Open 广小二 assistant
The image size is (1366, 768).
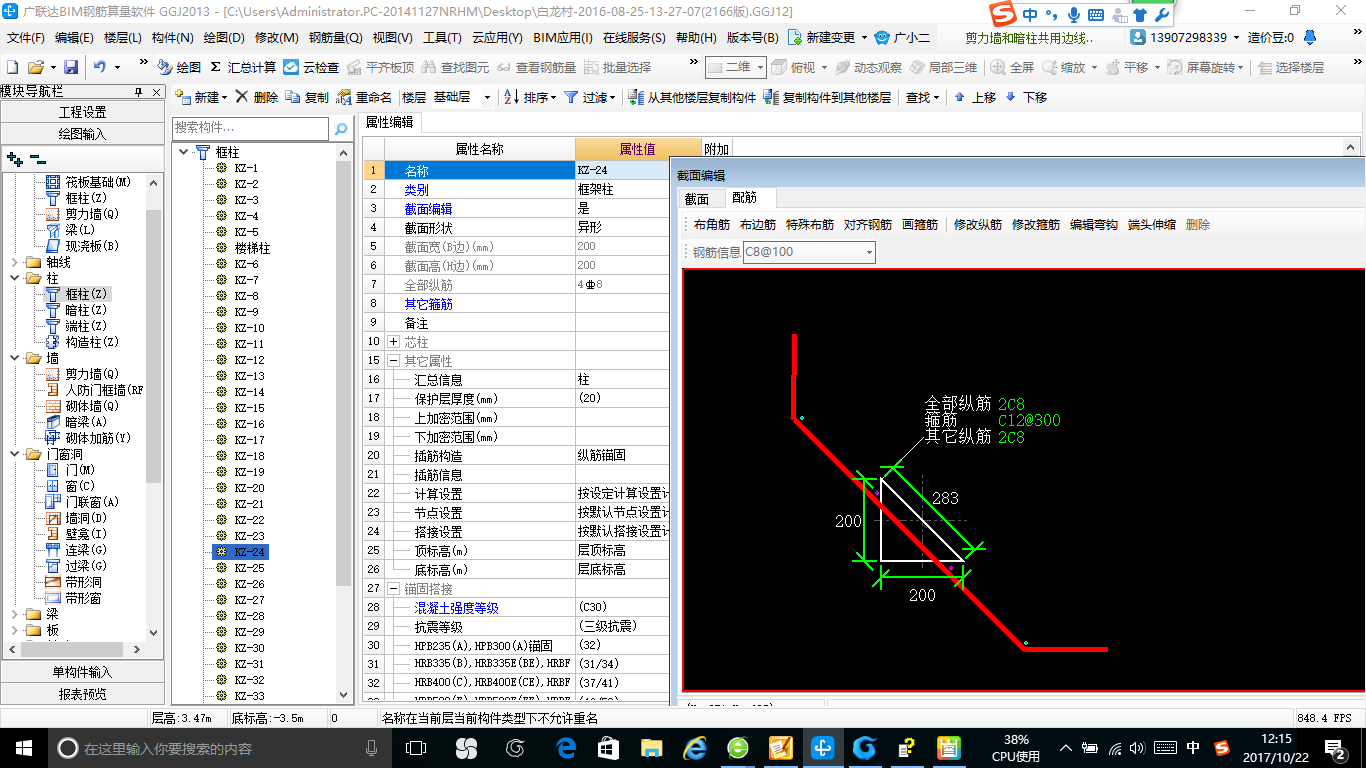coord(903,37)
